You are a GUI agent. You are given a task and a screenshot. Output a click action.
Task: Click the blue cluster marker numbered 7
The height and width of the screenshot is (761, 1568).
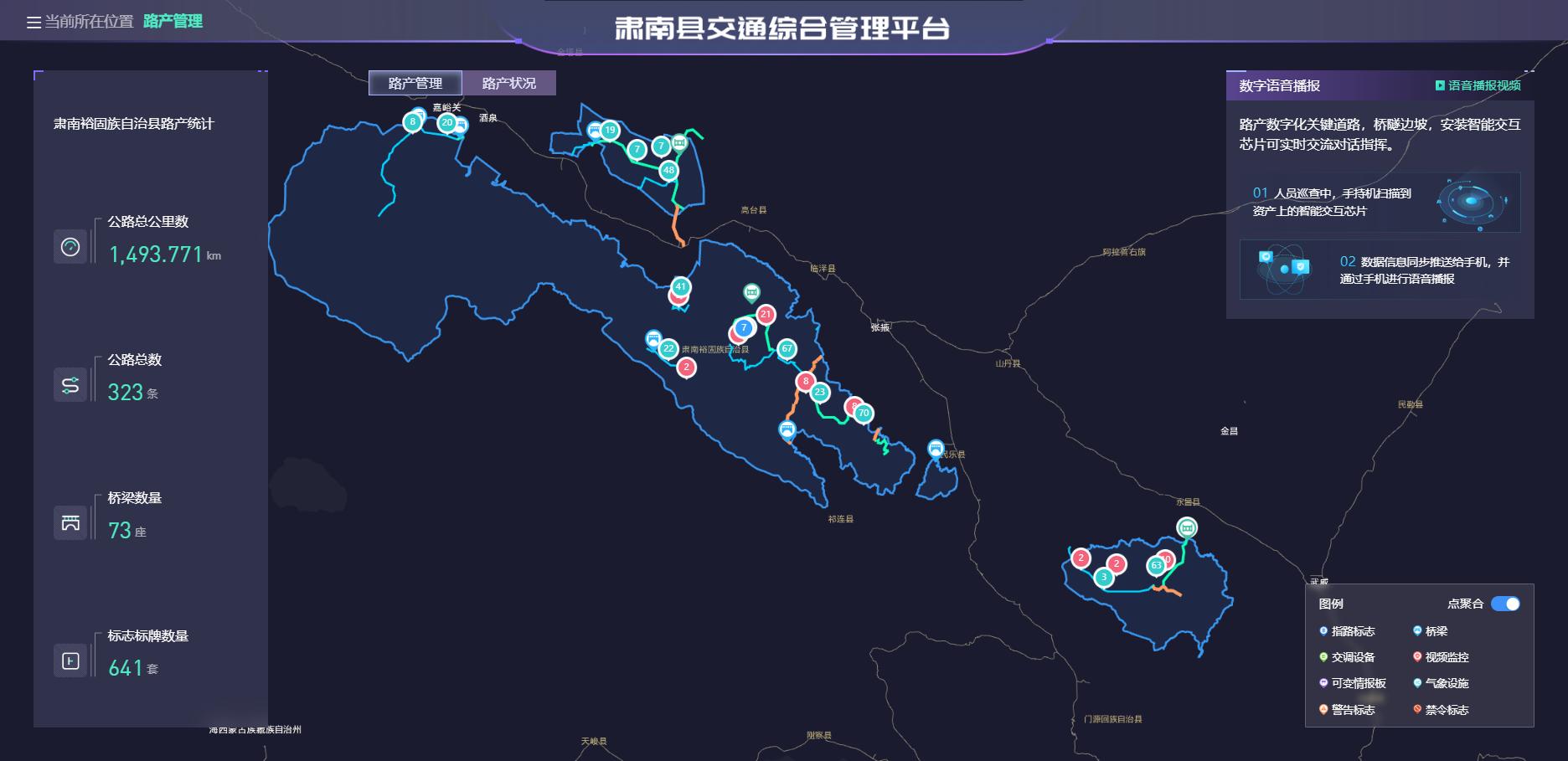743,327
